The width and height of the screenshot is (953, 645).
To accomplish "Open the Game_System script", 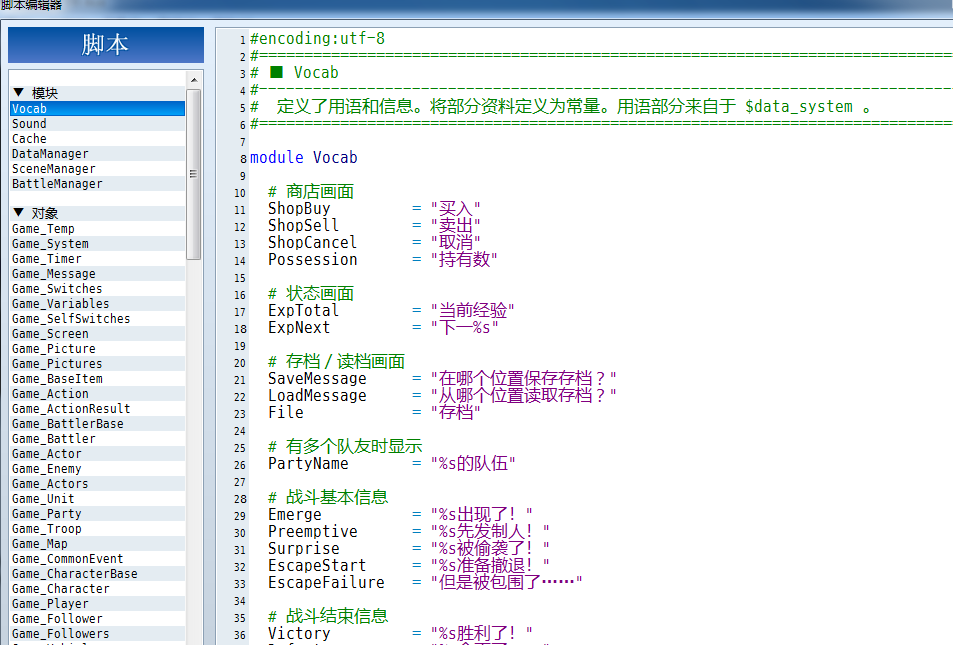I will click(x=98, y=244).
